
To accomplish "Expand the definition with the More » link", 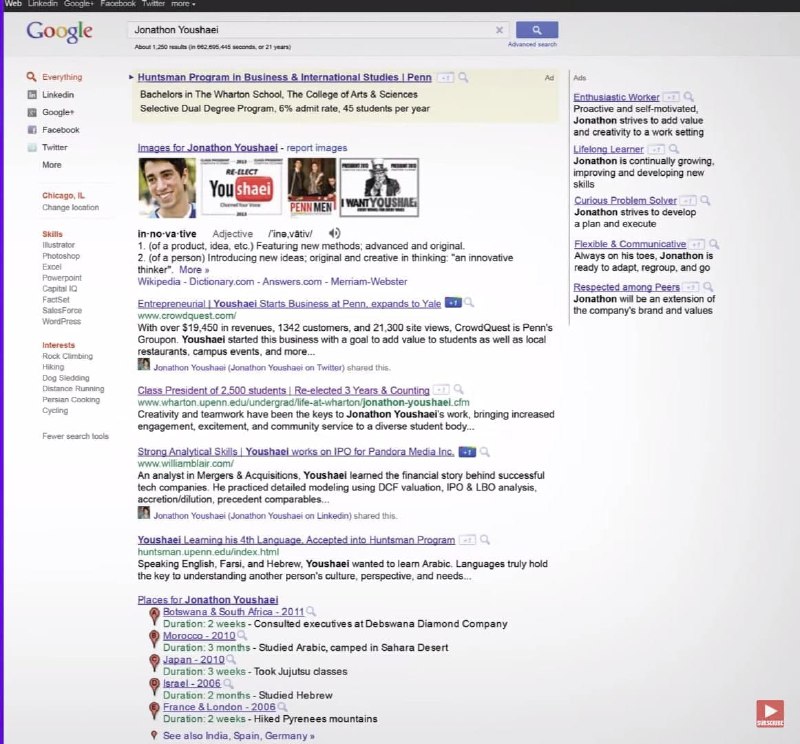I will click(194, 269).
